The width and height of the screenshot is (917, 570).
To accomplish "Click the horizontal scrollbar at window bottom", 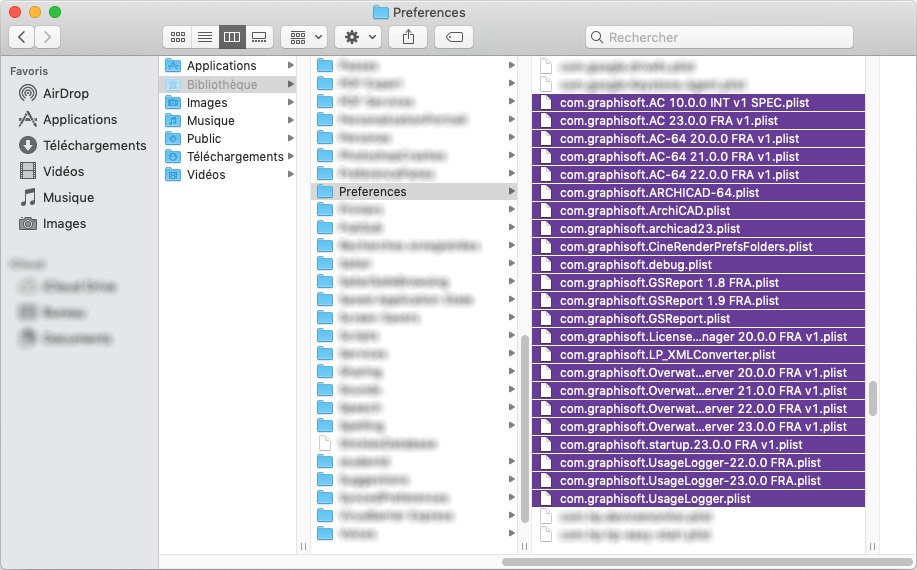I will click(x=708, y=562).
